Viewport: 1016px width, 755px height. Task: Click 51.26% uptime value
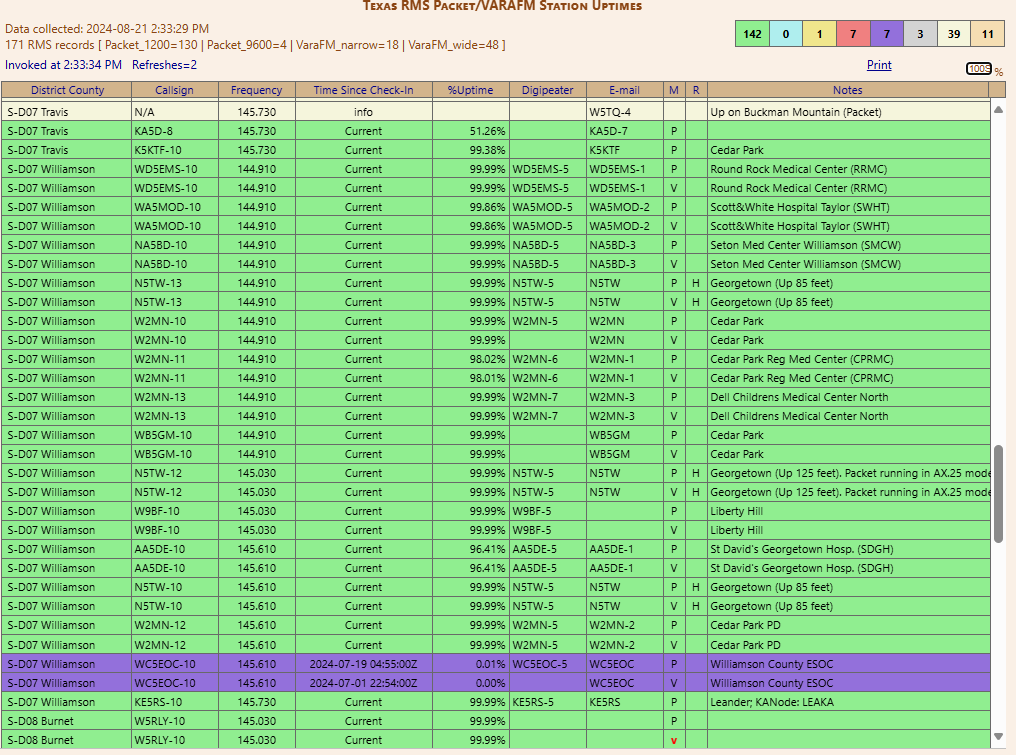click(487, 131)
